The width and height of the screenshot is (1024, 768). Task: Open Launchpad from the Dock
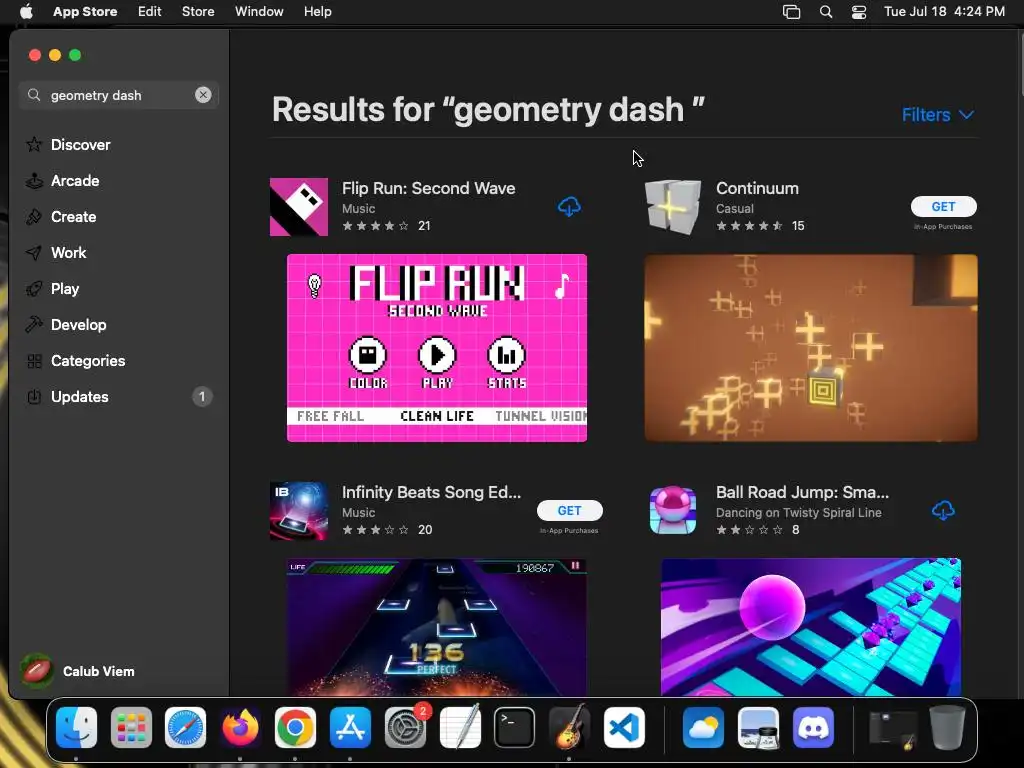click(131, 728)
